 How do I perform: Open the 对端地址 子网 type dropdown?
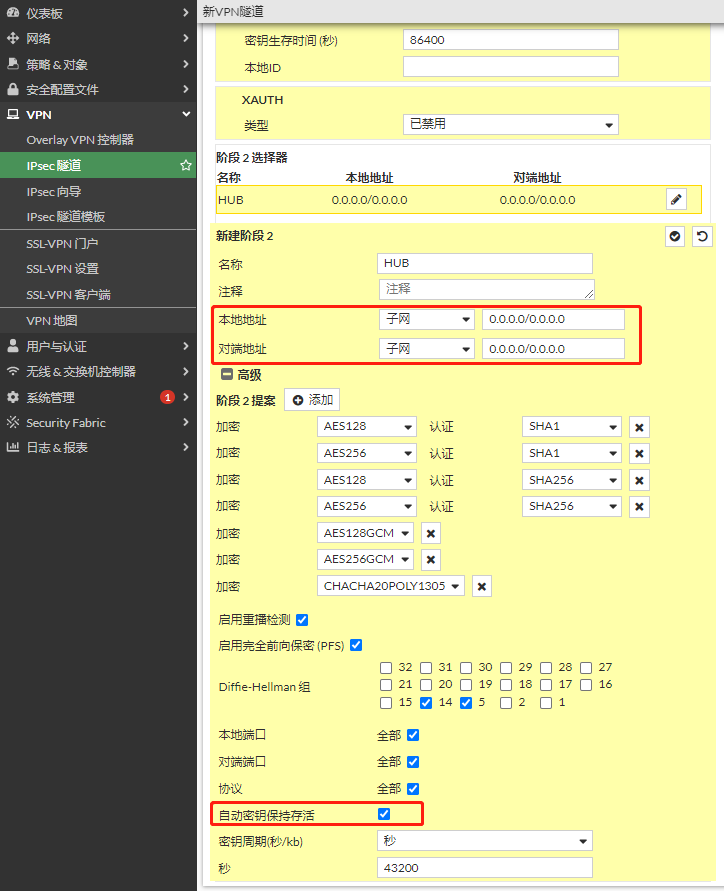point(427,349)
